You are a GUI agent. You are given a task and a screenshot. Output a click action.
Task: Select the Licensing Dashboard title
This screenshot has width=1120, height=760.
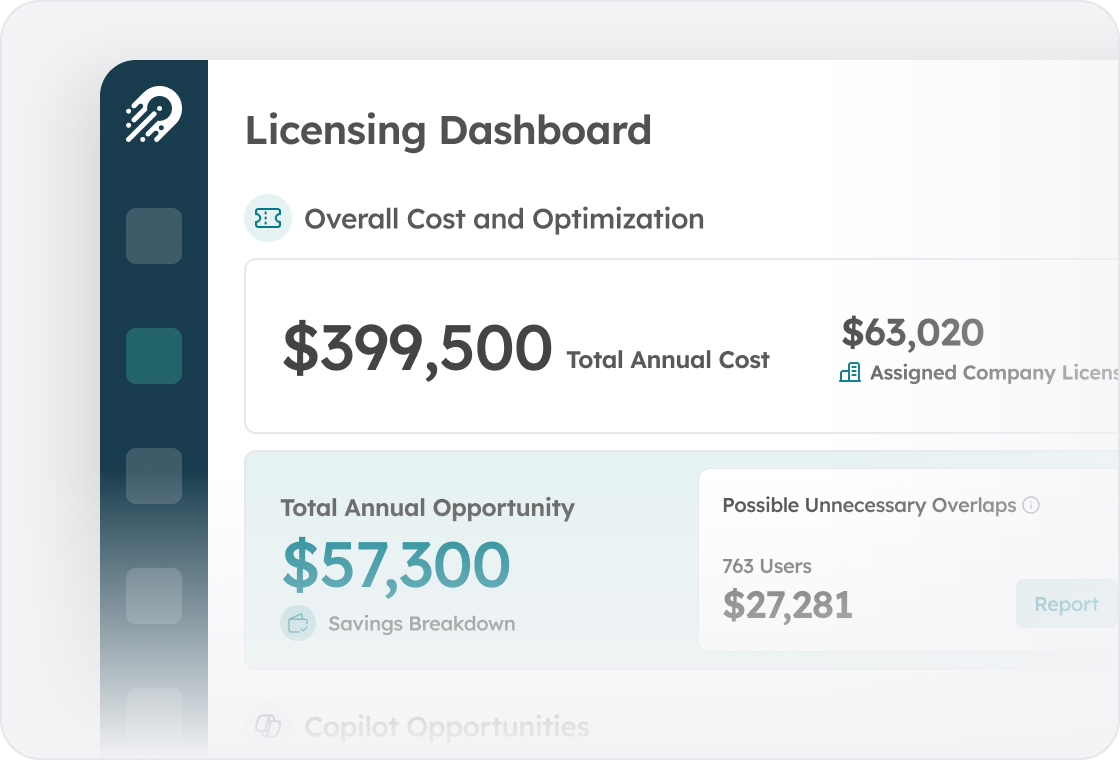click(x=449, y=130)
